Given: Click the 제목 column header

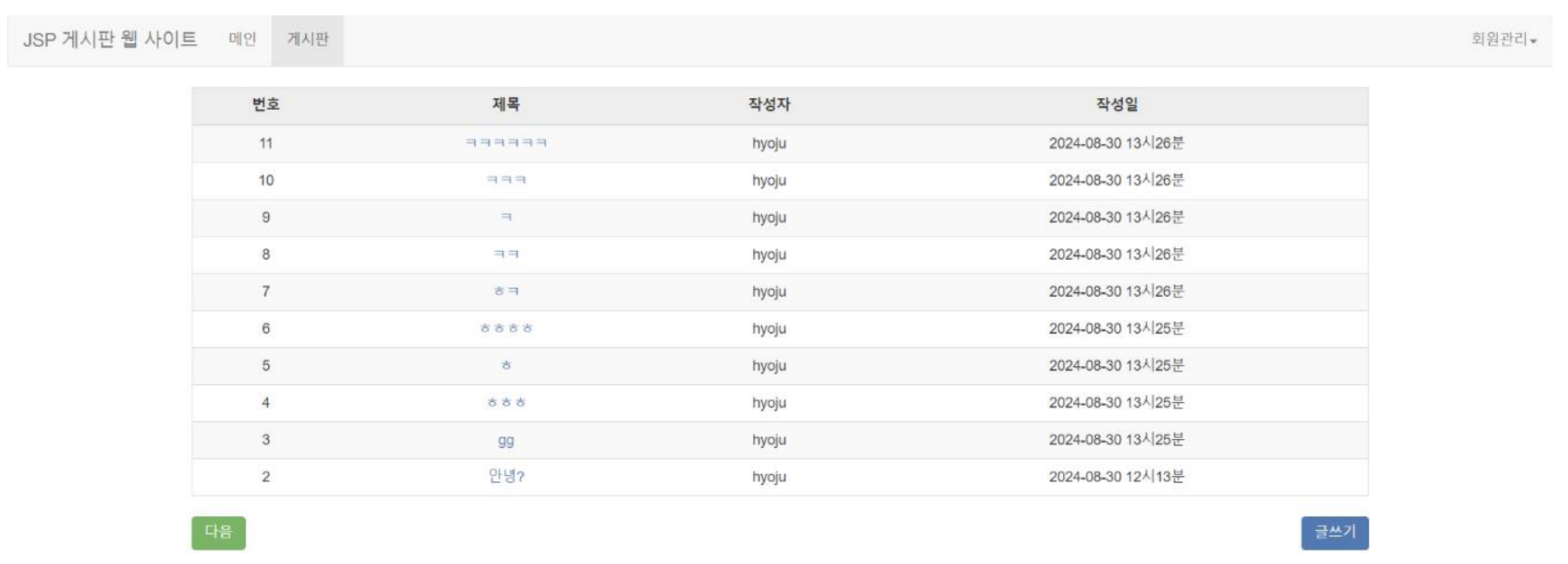Looking at the screenshot, I should (506, 104).
